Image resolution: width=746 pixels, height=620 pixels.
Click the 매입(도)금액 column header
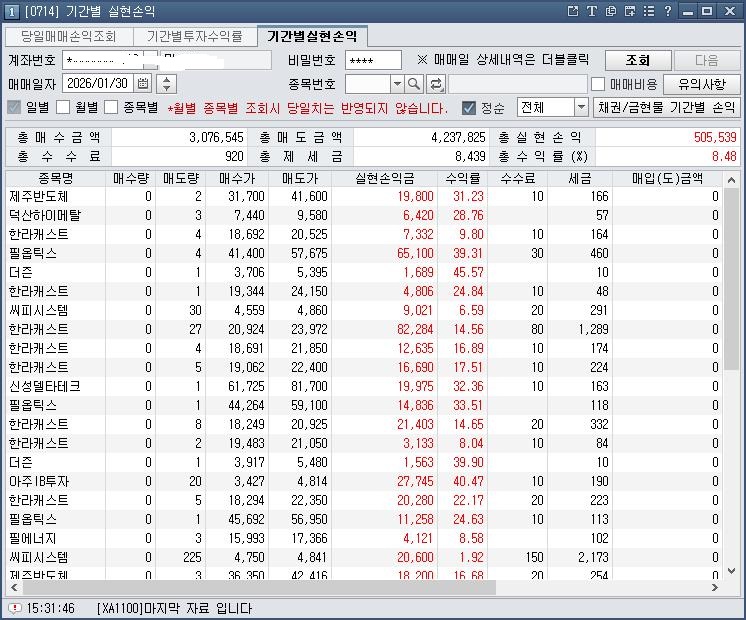tap(667, 178)
